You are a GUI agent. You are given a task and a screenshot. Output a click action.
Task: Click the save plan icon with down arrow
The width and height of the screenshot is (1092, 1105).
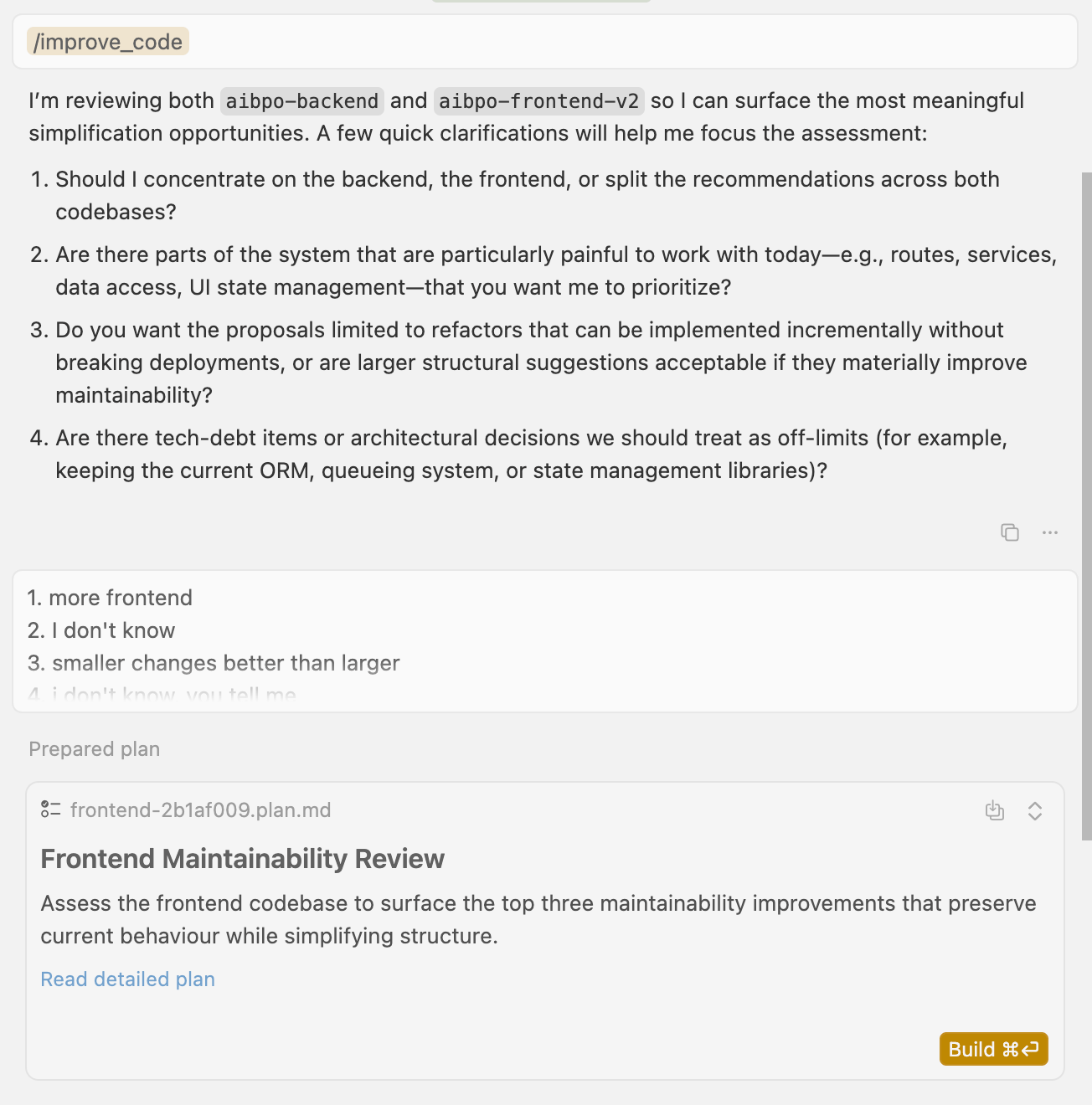tap(994, 810)
